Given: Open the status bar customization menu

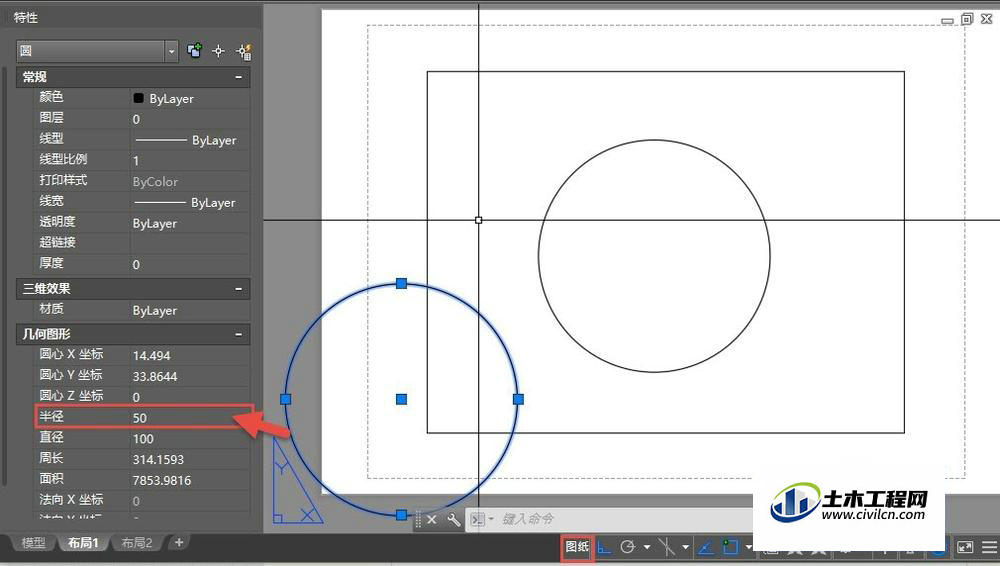Looking at the screenshot, I should 989,547.
